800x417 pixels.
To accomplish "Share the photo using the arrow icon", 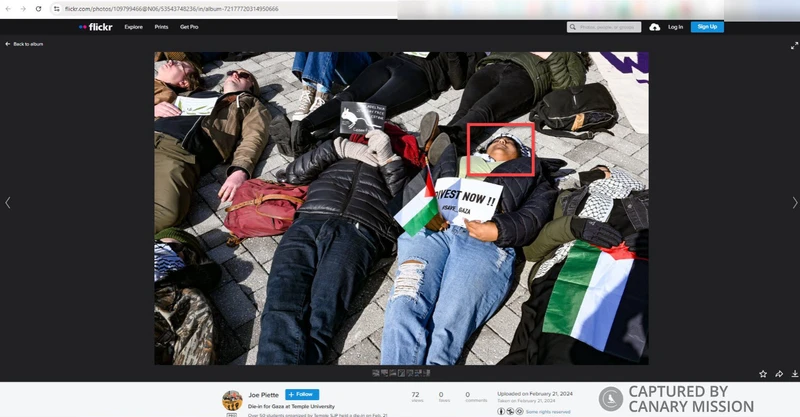I will (x=779, y=374).
